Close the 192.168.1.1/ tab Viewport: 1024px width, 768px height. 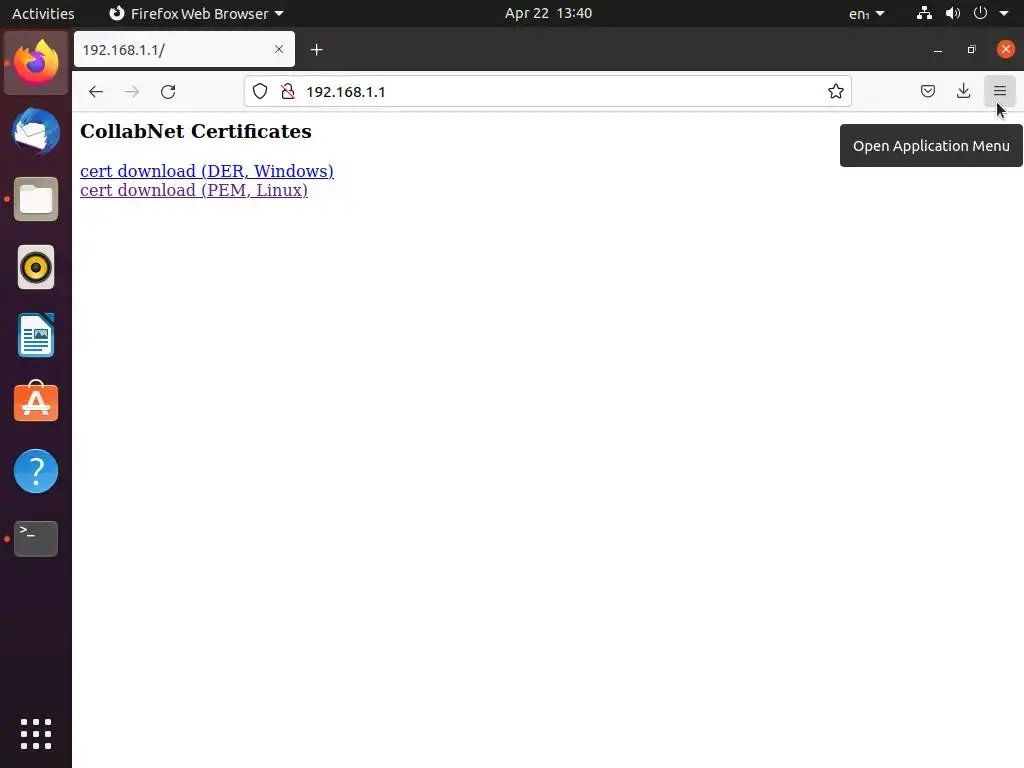pos(279,49)
